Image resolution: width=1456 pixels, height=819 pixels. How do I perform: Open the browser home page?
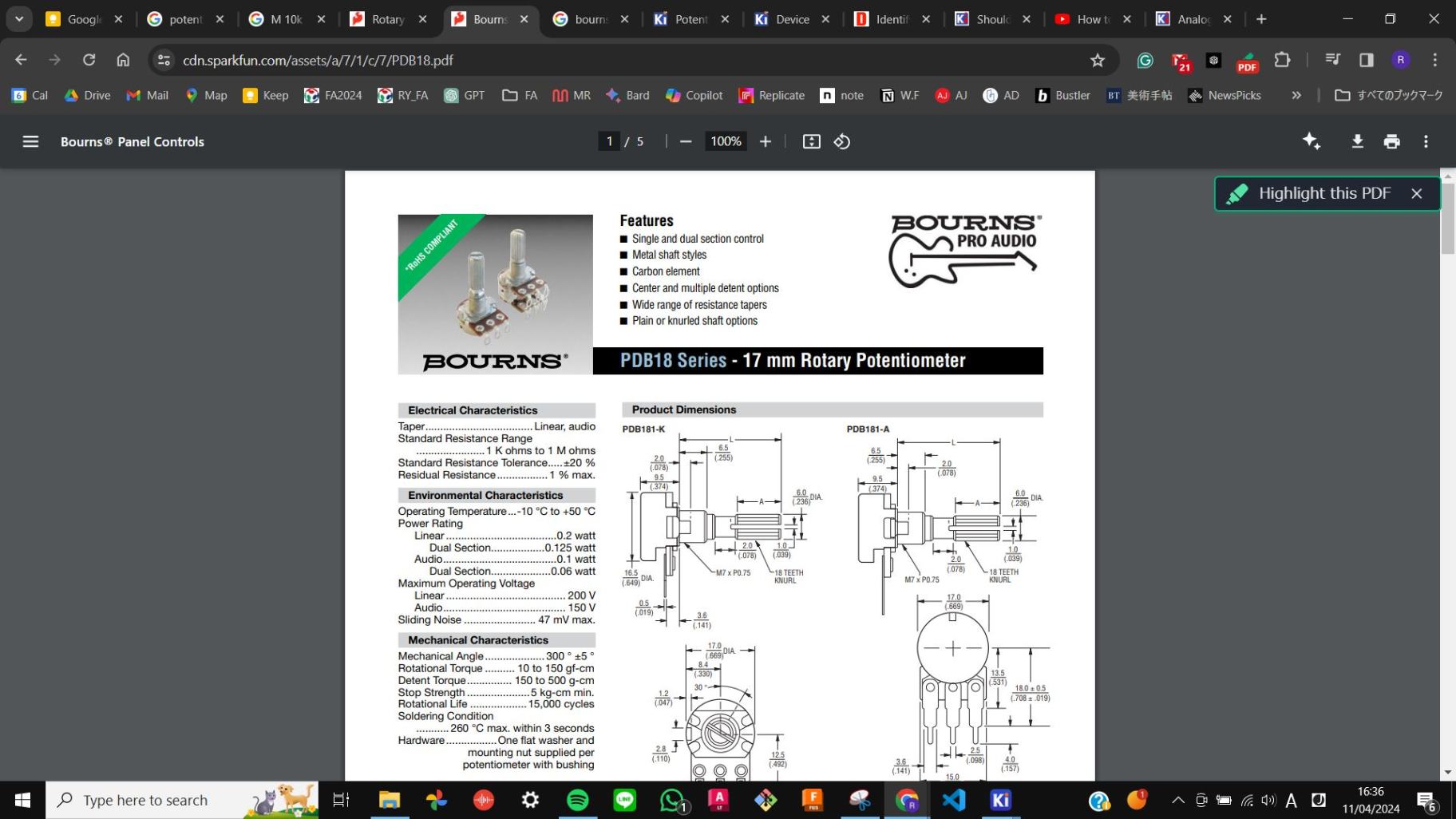[123, 60]
